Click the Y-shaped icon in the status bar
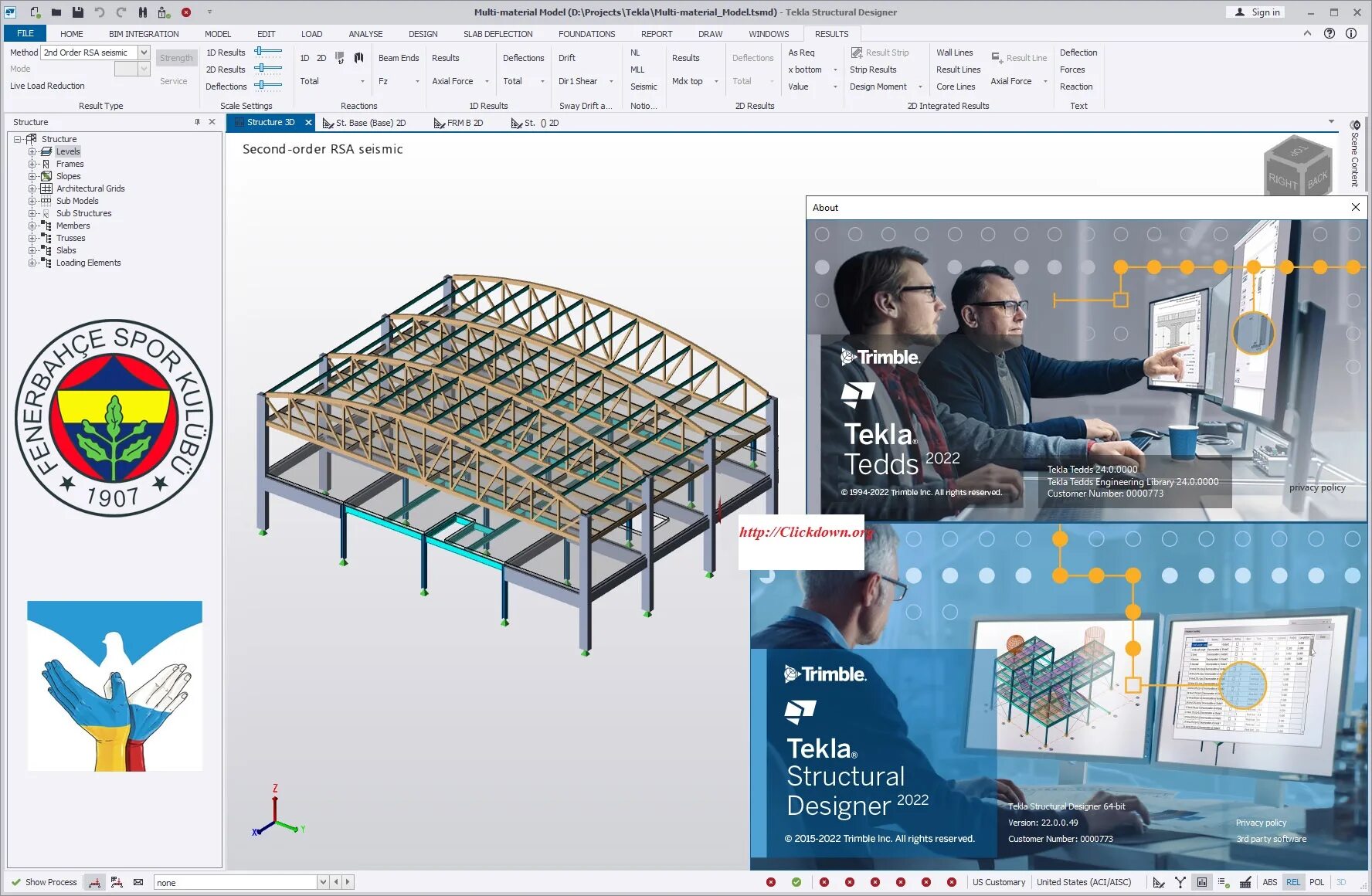Screen dimensions: 1372x896 pyautogui.click(x=1180, y=882)
